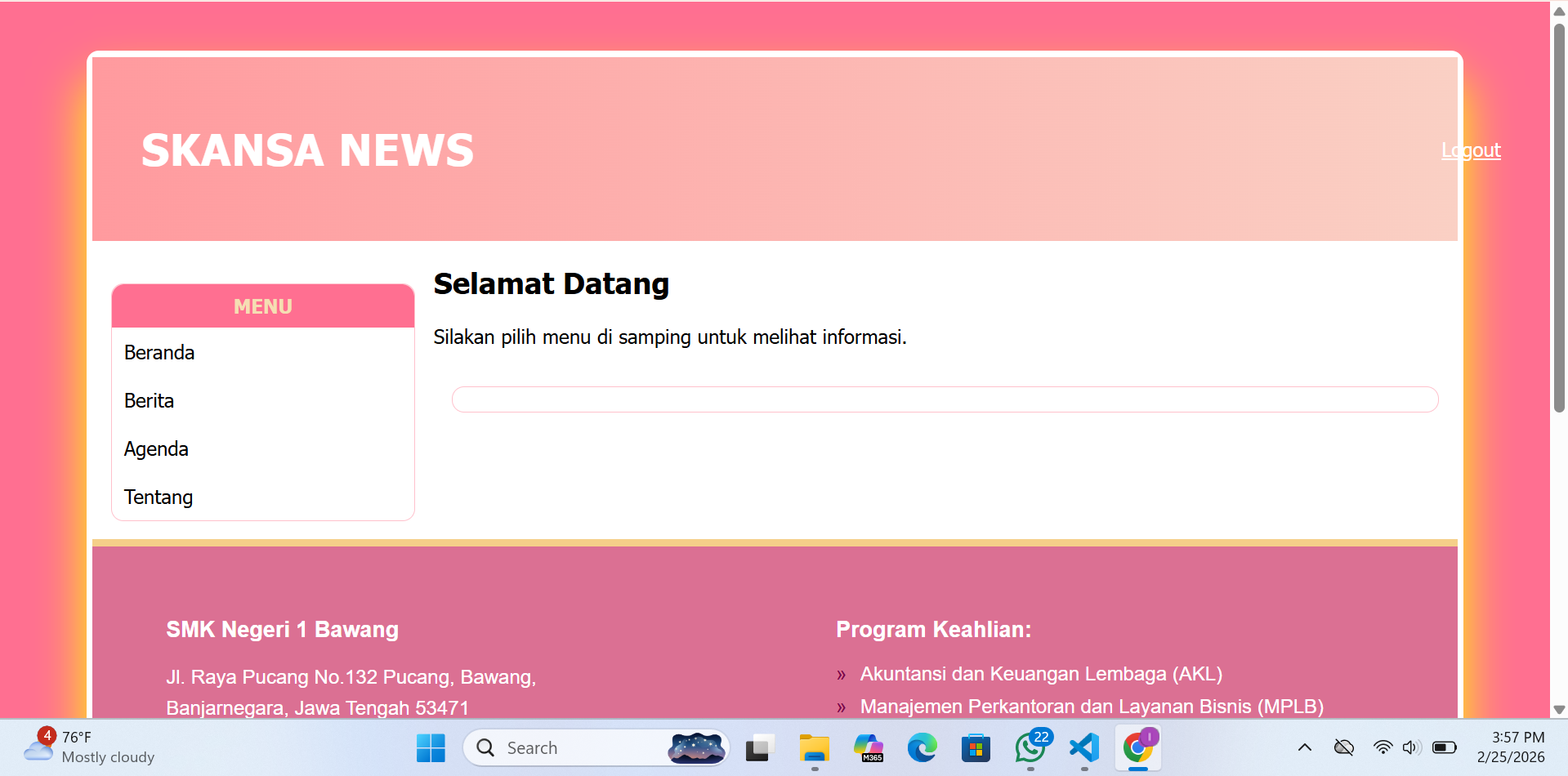Open the Tentang page from menu
Image resolution: width=1568 pixels, height=776 pixels.
click(159, 497)
